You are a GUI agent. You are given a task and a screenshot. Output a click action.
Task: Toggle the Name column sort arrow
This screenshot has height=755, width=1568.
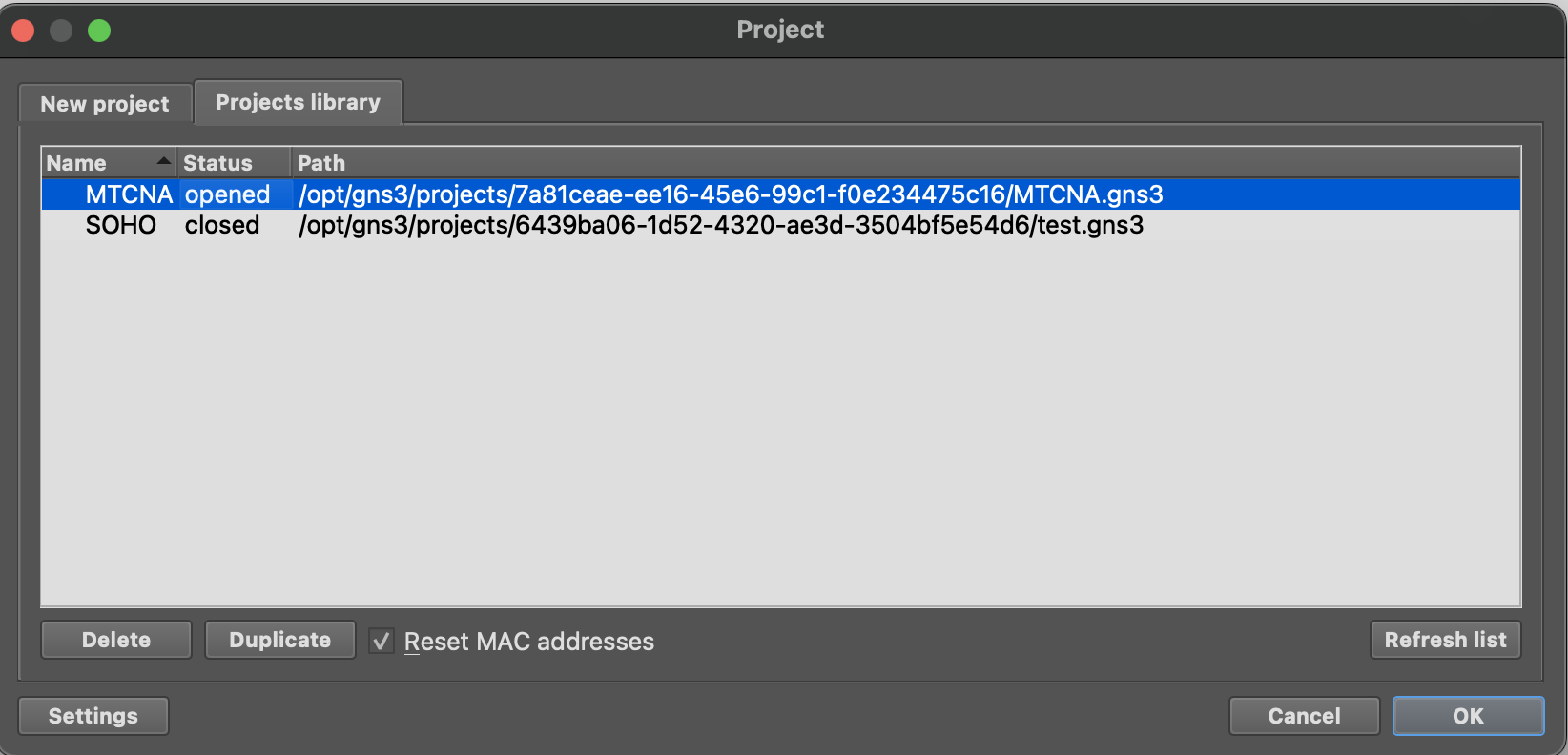pyautogui.click(x=164, y=161)
